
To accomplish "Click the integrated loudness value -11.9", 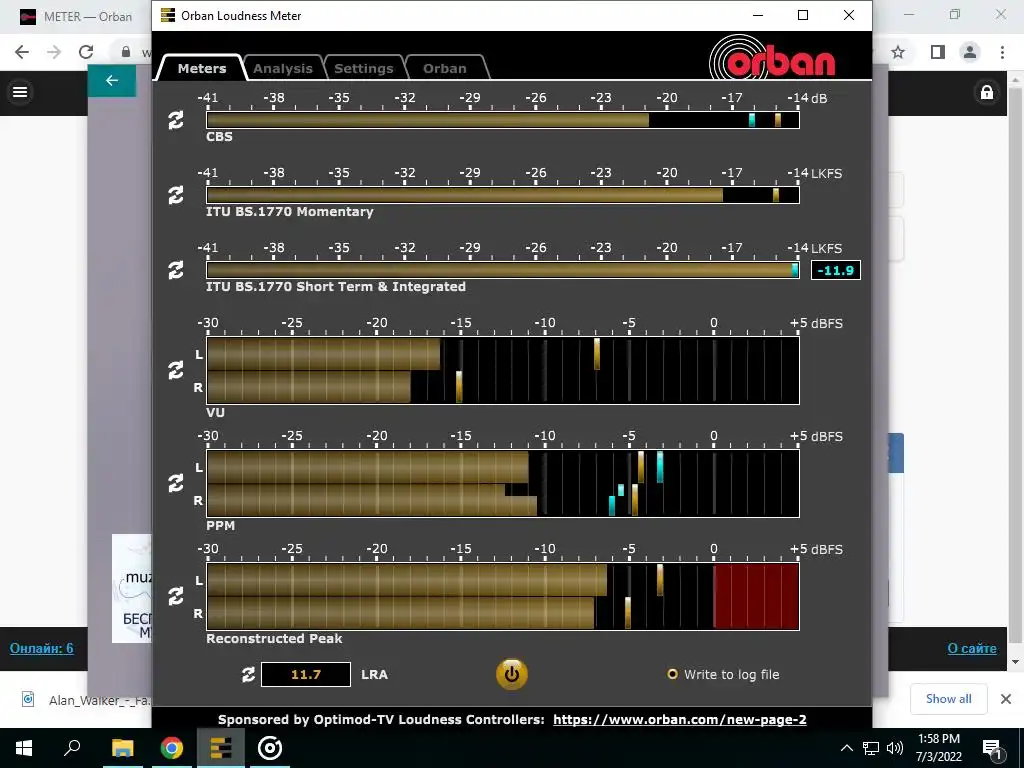I will pos(835,270).
